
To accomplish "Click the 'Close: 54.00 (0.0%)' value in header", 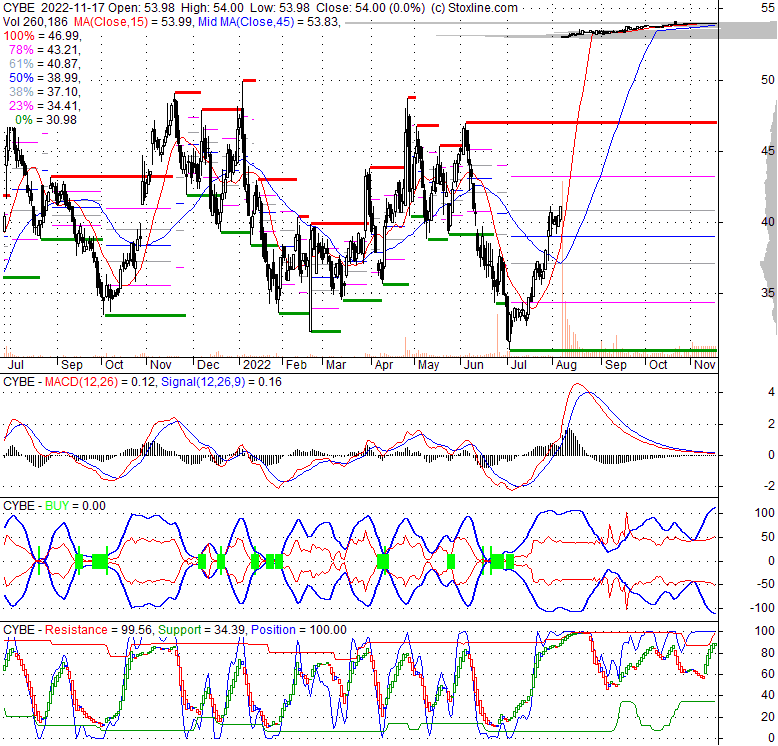I will (x=370, y=8).
